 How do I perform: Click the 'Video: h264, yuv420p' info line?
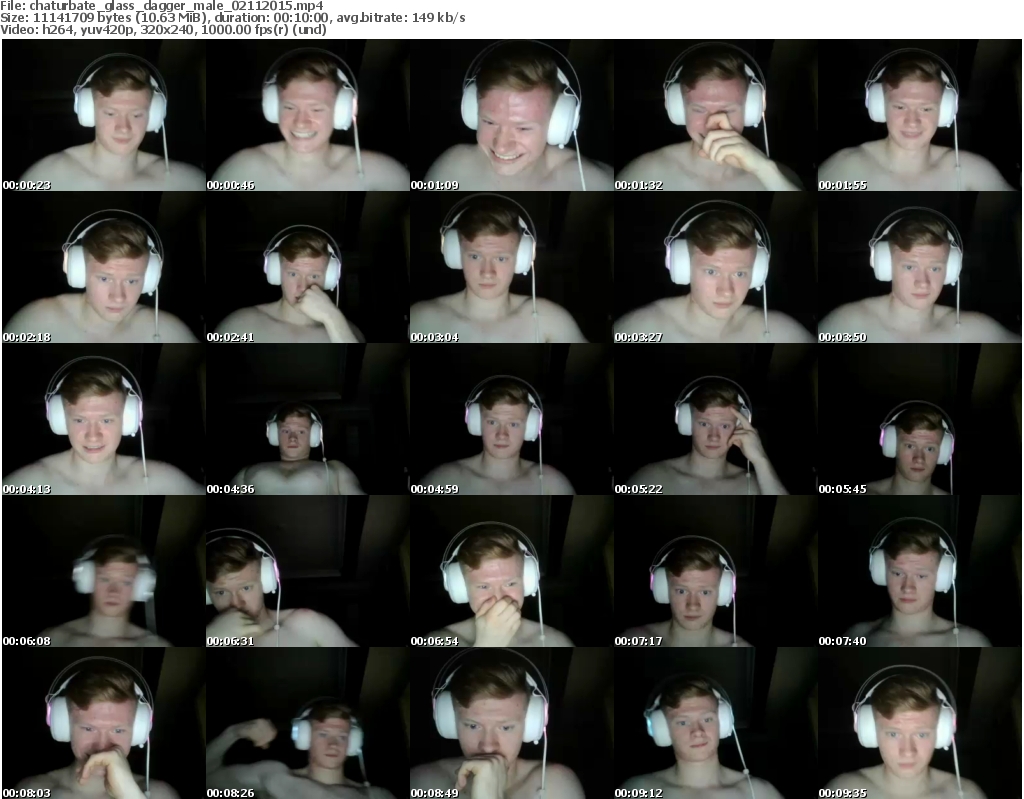point(163,29)
